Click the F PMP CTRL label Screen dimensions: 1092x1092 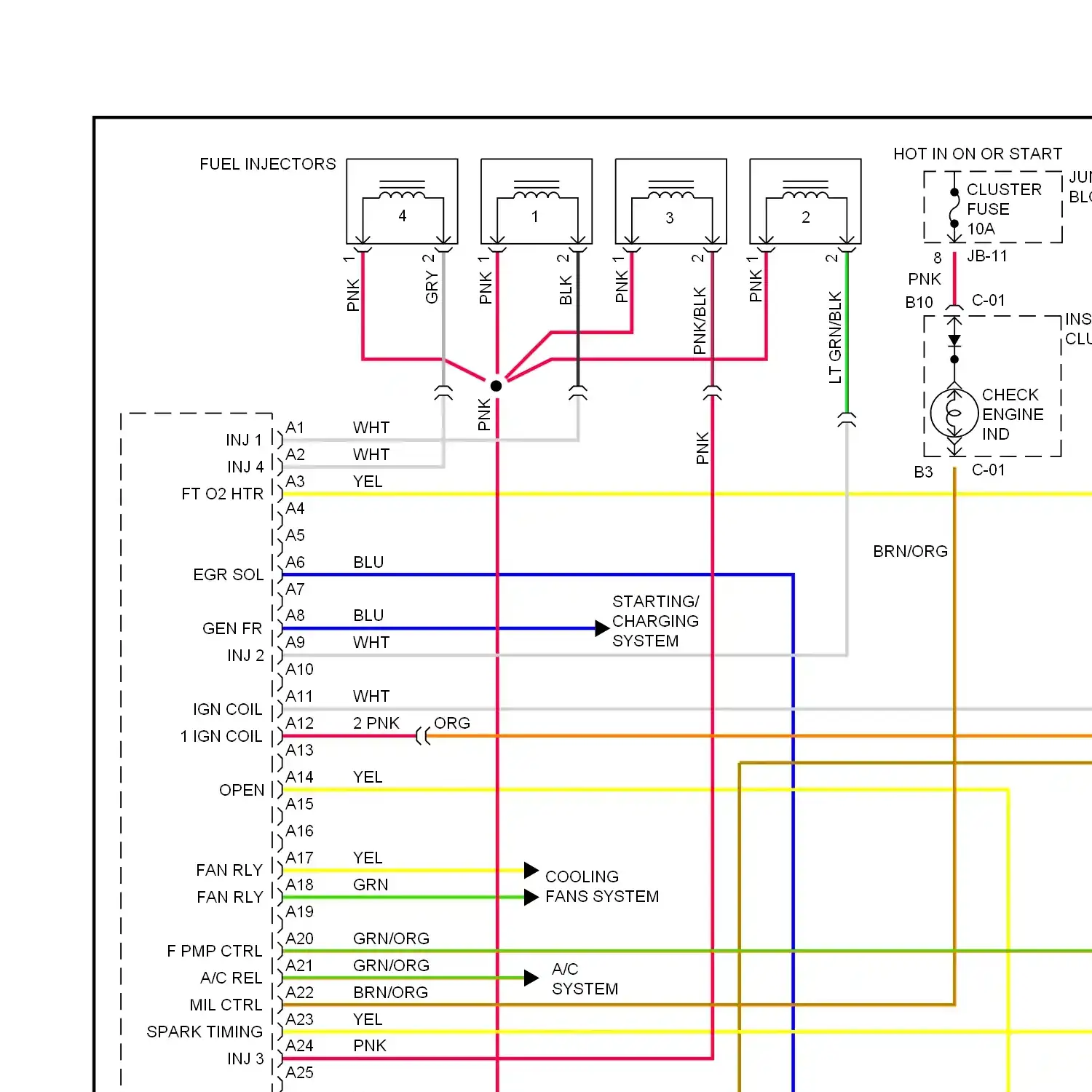pos(215,951)
